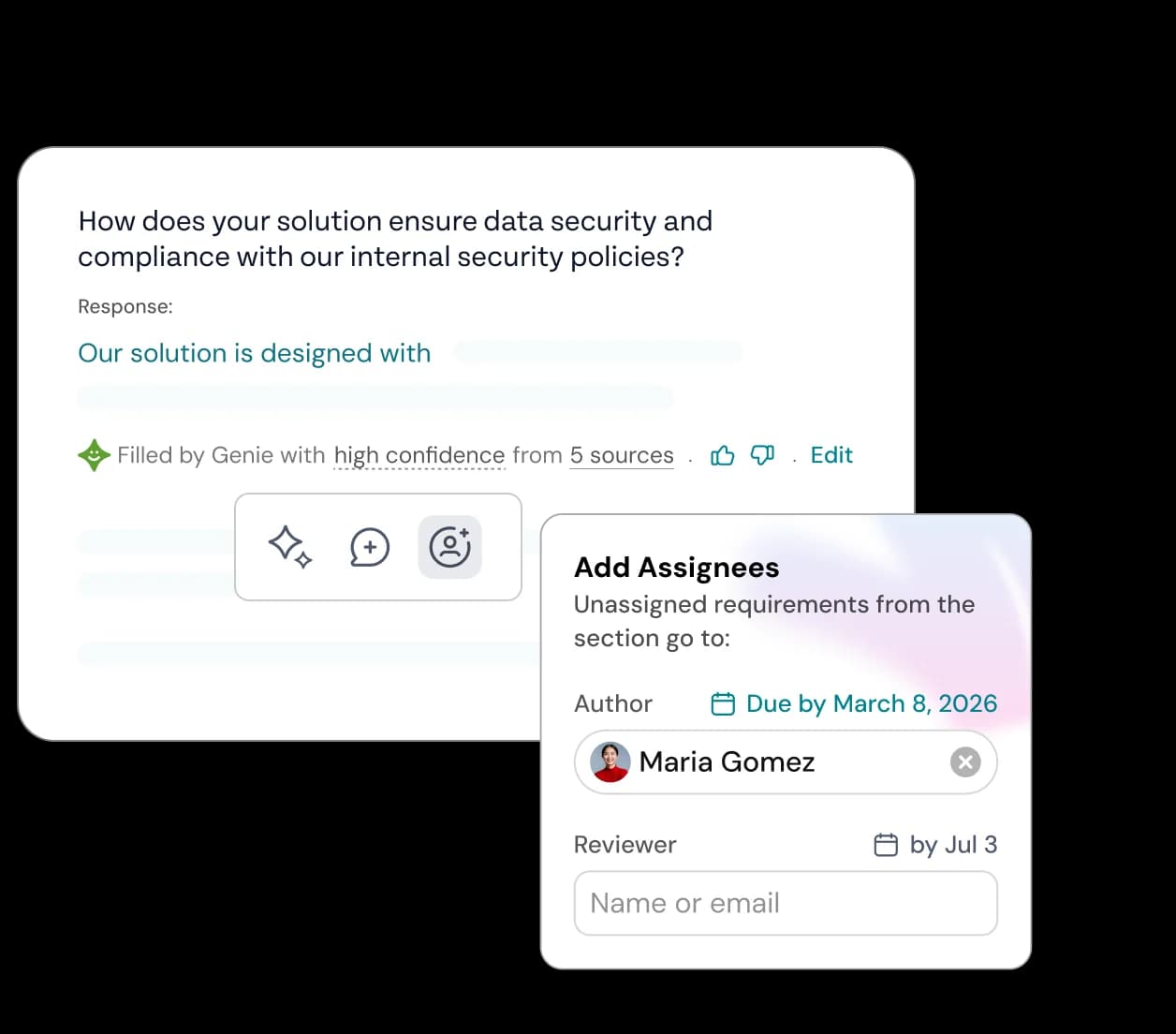Give thumbs down to Genie's response
The height and width of the screenshot is (1034, 1176).
(x=761, y=455)
